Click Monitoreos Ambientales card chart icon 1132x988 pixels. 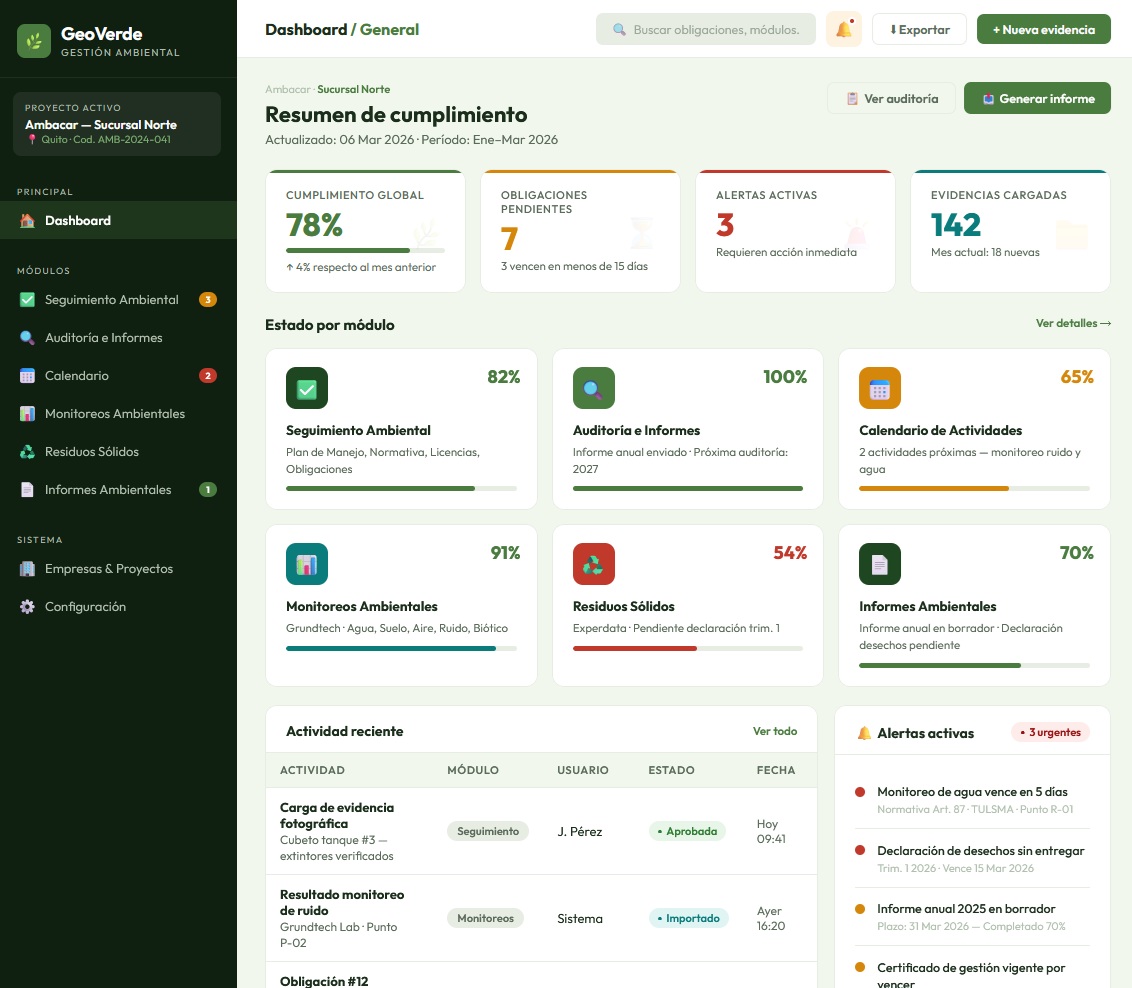pos(307,564)
